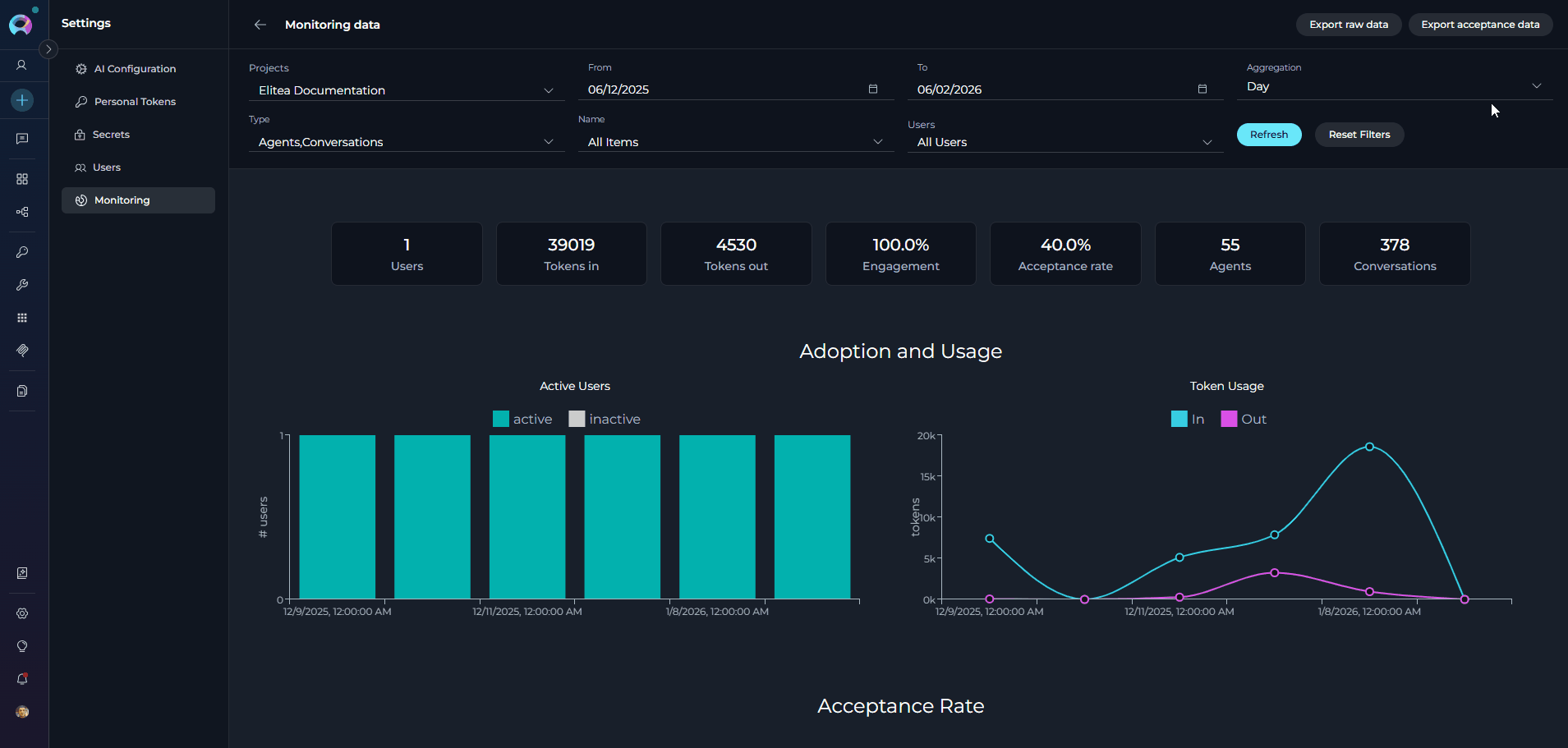1568x748 pixels.
Task: Open the chat bubble icon in sidebar
Action: [22, 139]
